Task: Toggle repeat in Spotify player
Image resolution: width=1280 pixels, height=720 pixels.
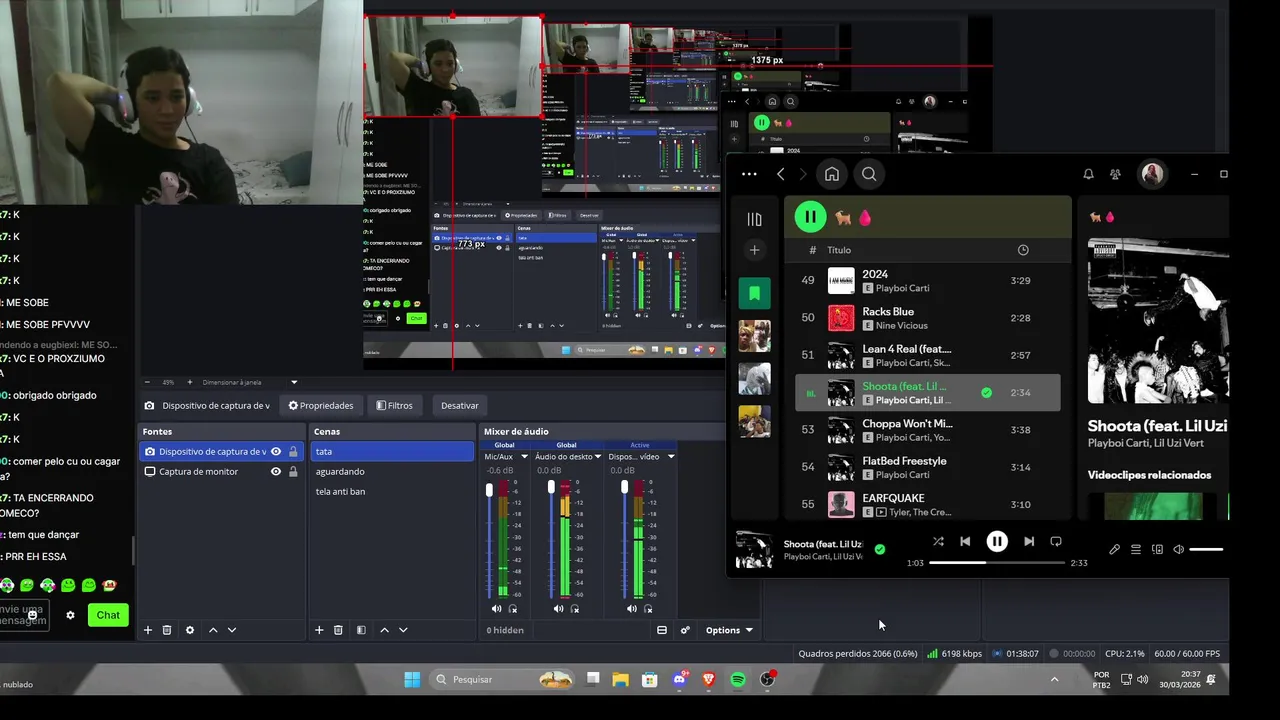Action: (1056, 541)
